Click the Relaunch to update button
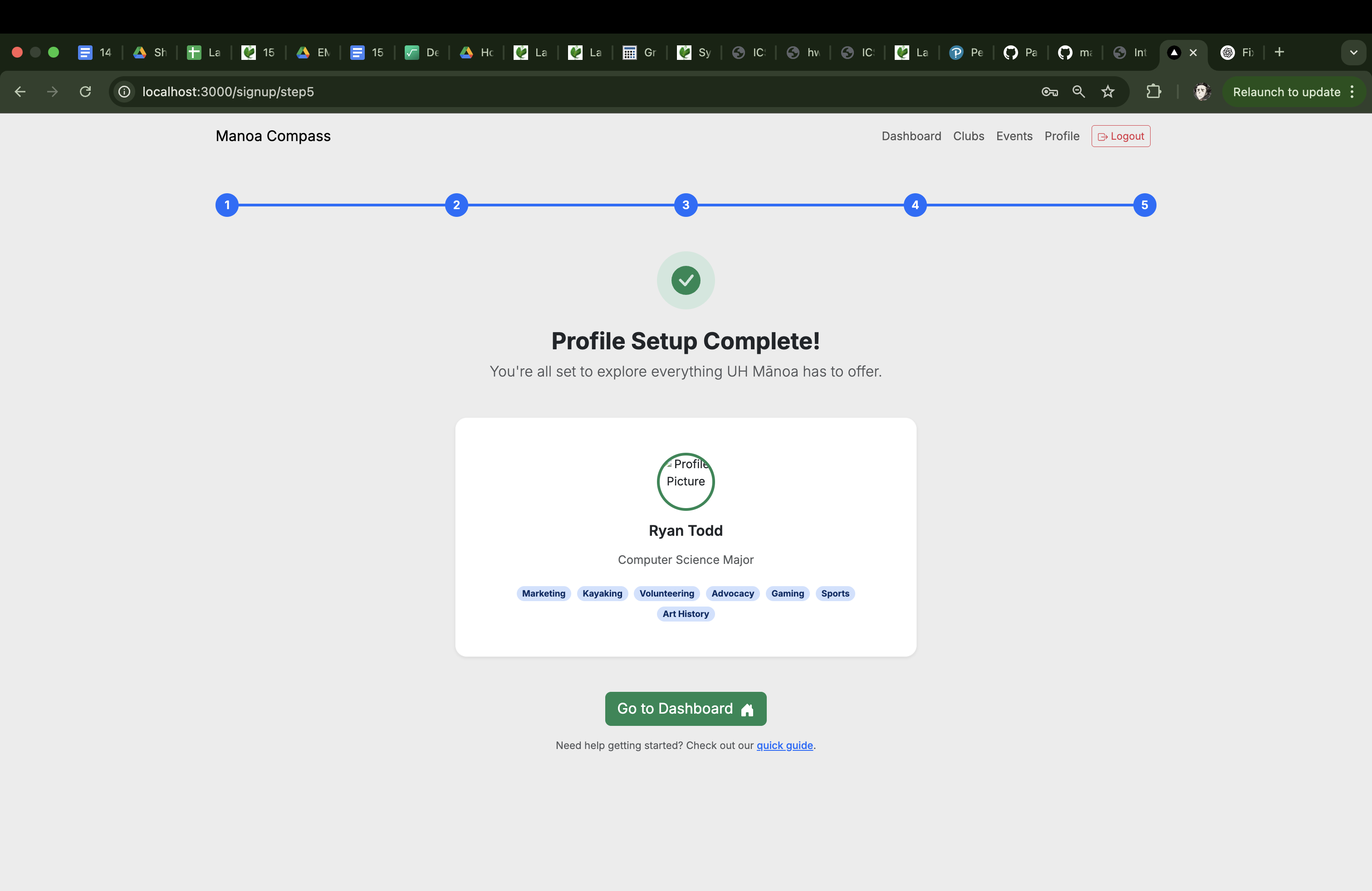Screen dimensions: 1372x891 [1286, 92]
